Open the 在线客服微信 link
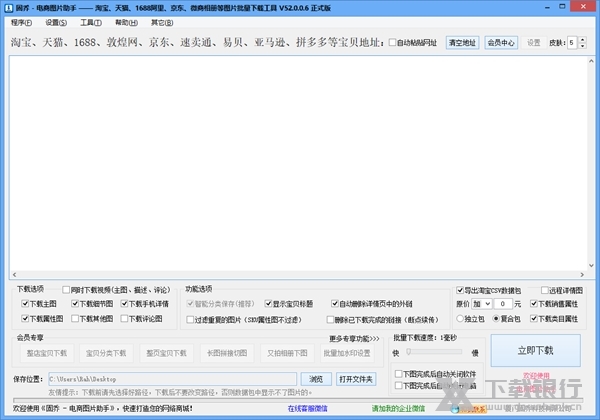This screenshot has height=420, width=600. (x=308, y=409)
